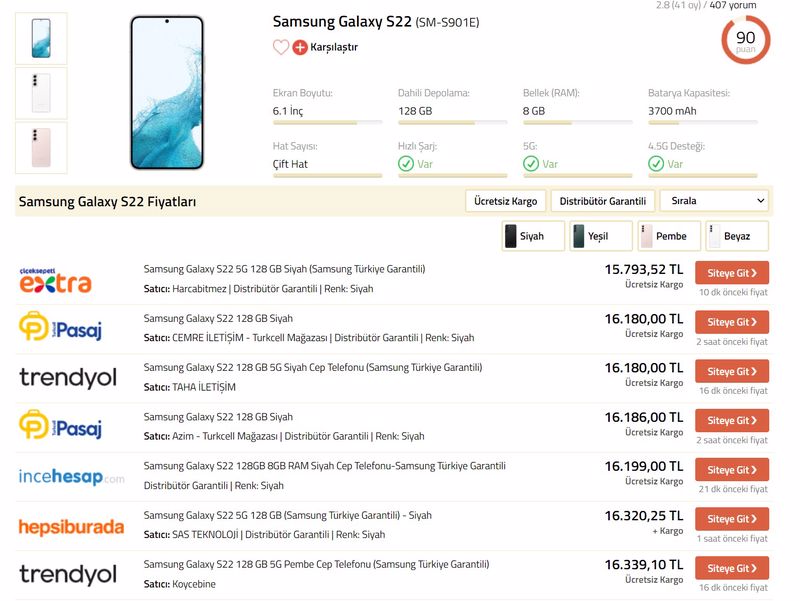Image resolution: width=800 pixels, height=601 pixels.
Task: Click Siteye Git for hepsiburada offer
Action: click(x=732, y=519)
